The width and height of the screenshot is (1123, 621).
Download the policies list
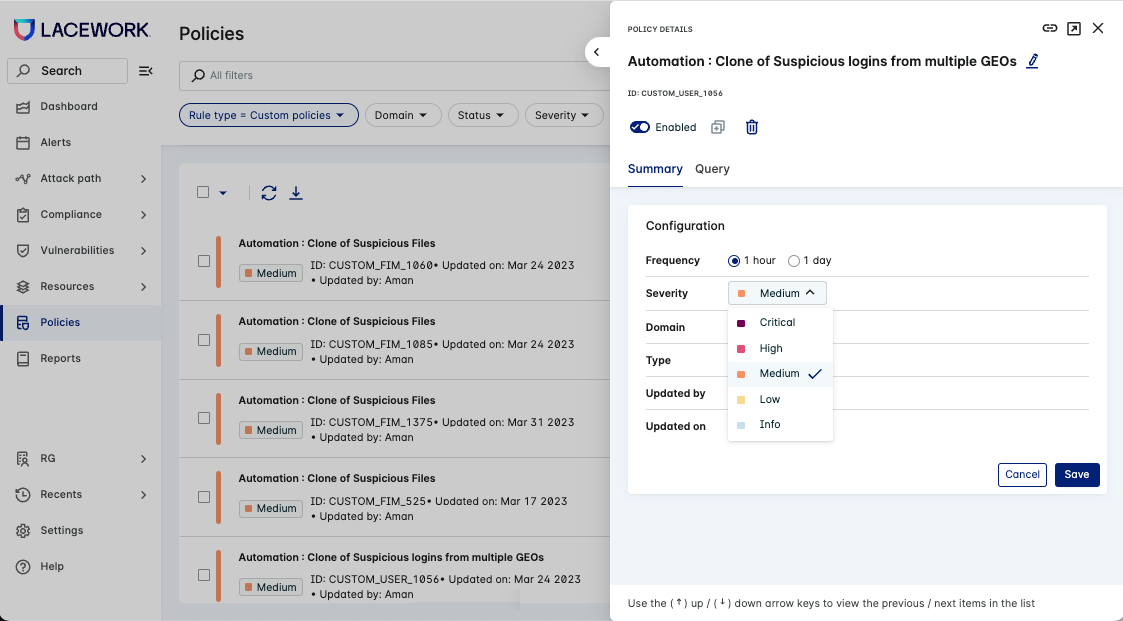(296, 192)
